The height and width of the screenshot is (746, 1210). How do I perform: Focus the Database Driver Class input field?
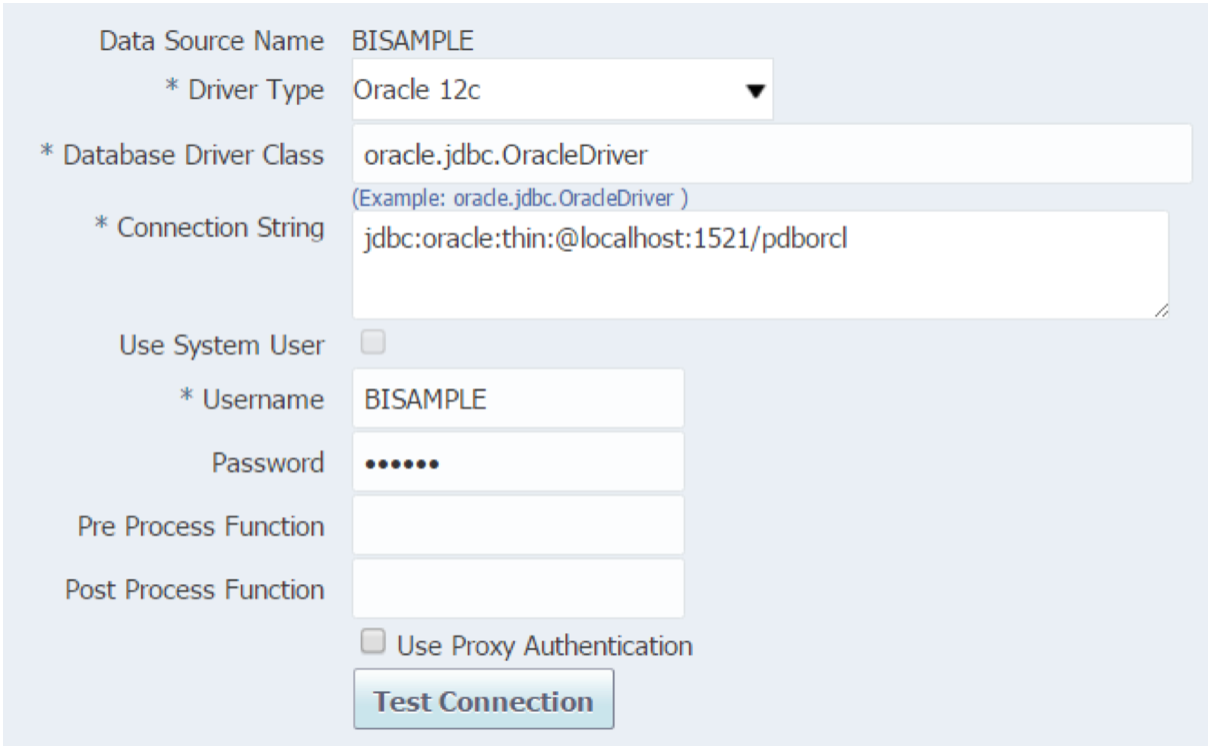point(772,154)
